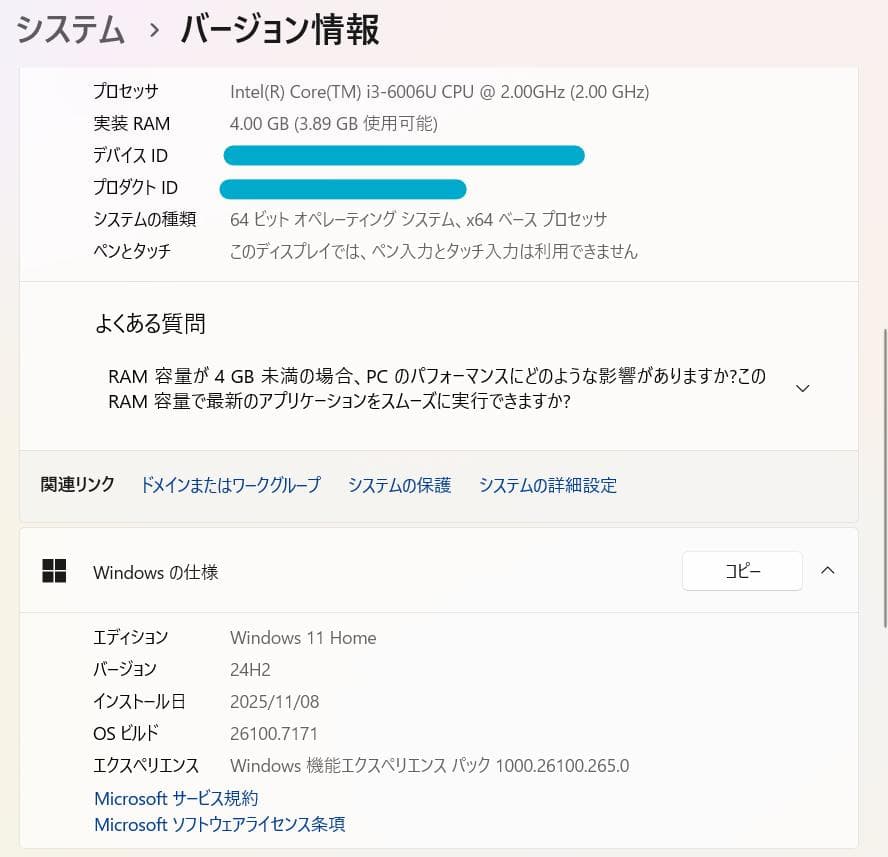Open the よくある質問 disclosure arrow
Screen dimensions: 888x857
click(802, 387)
